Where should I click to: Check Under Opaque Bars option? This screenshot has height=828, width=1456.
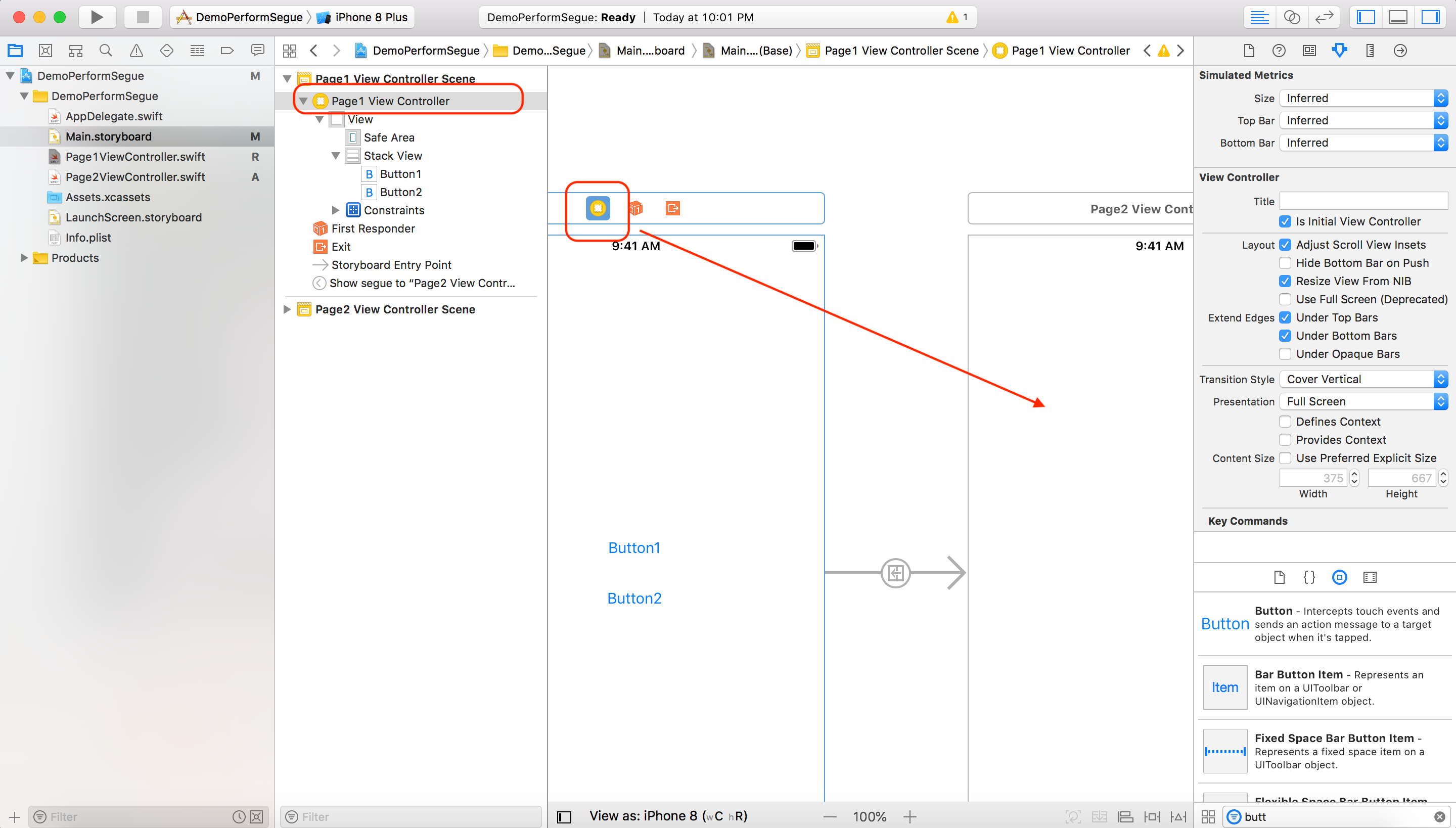pos(1285,354)
